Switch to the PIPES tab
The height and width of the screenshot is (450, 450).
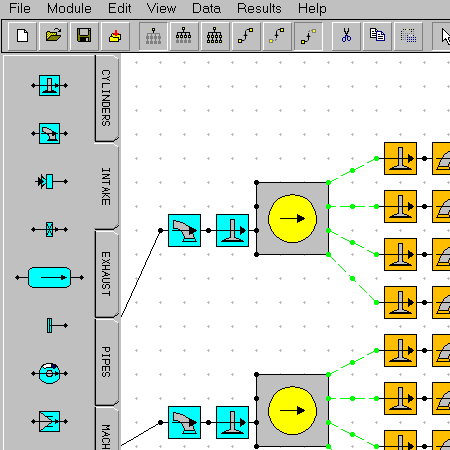(106, 362)
